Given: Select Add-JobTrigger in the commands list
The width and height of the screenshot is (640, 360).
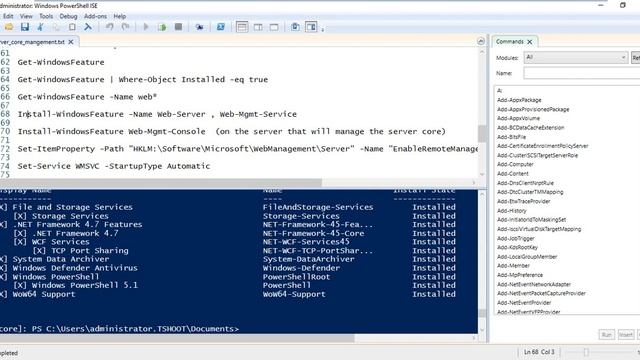Looking at the screenshot, I should [516, 238].
